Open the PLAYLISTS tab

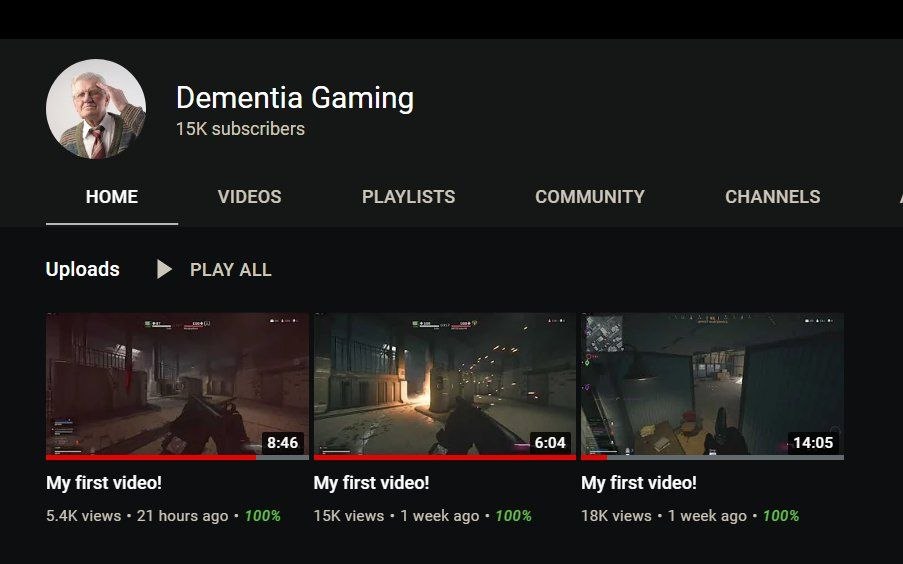408,196
